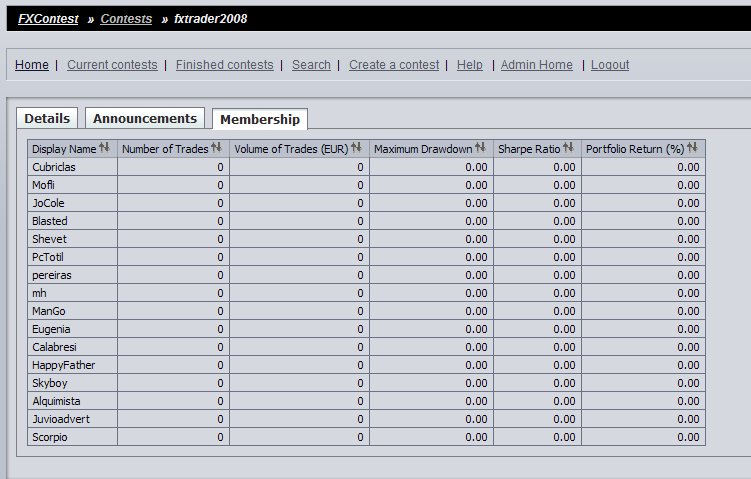751x479 pixels.
Task: Click the Sharpe Ratio header text
Action: [x=529, y=149]
